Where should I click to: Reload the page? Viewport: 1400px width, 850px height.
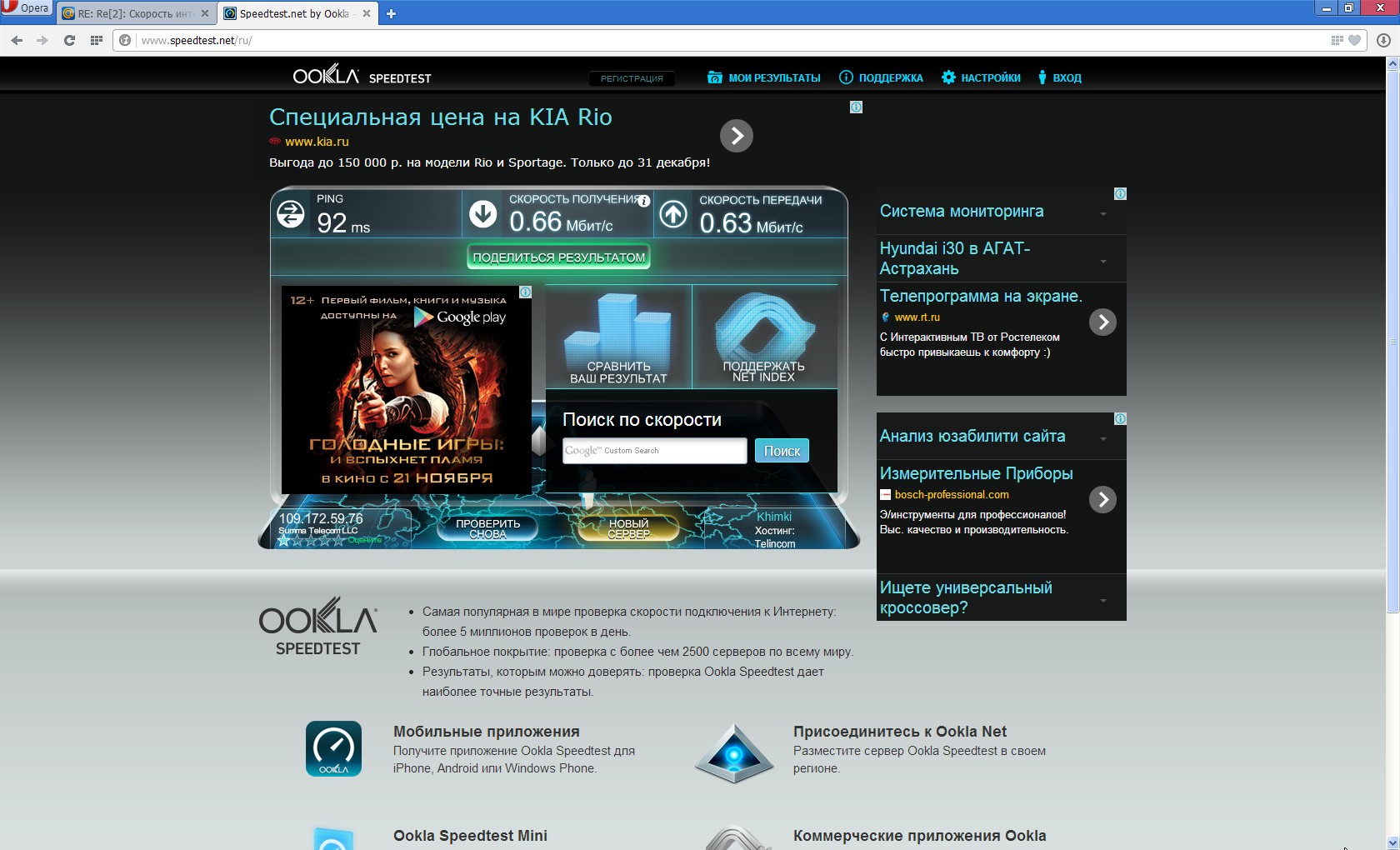tap(69, 40)
